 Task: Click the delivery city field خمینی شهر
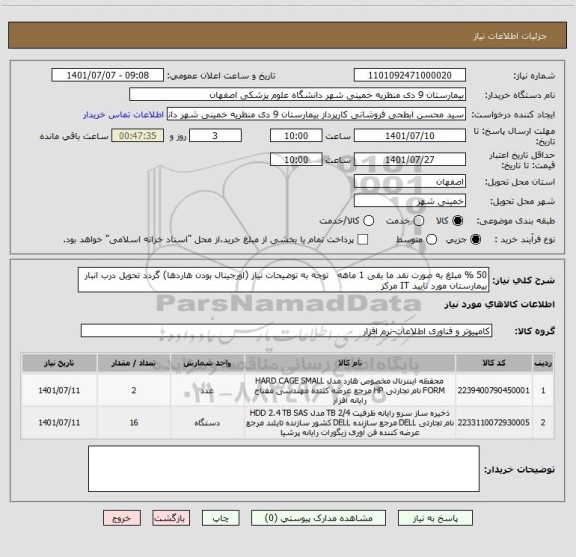click(410, 201)
